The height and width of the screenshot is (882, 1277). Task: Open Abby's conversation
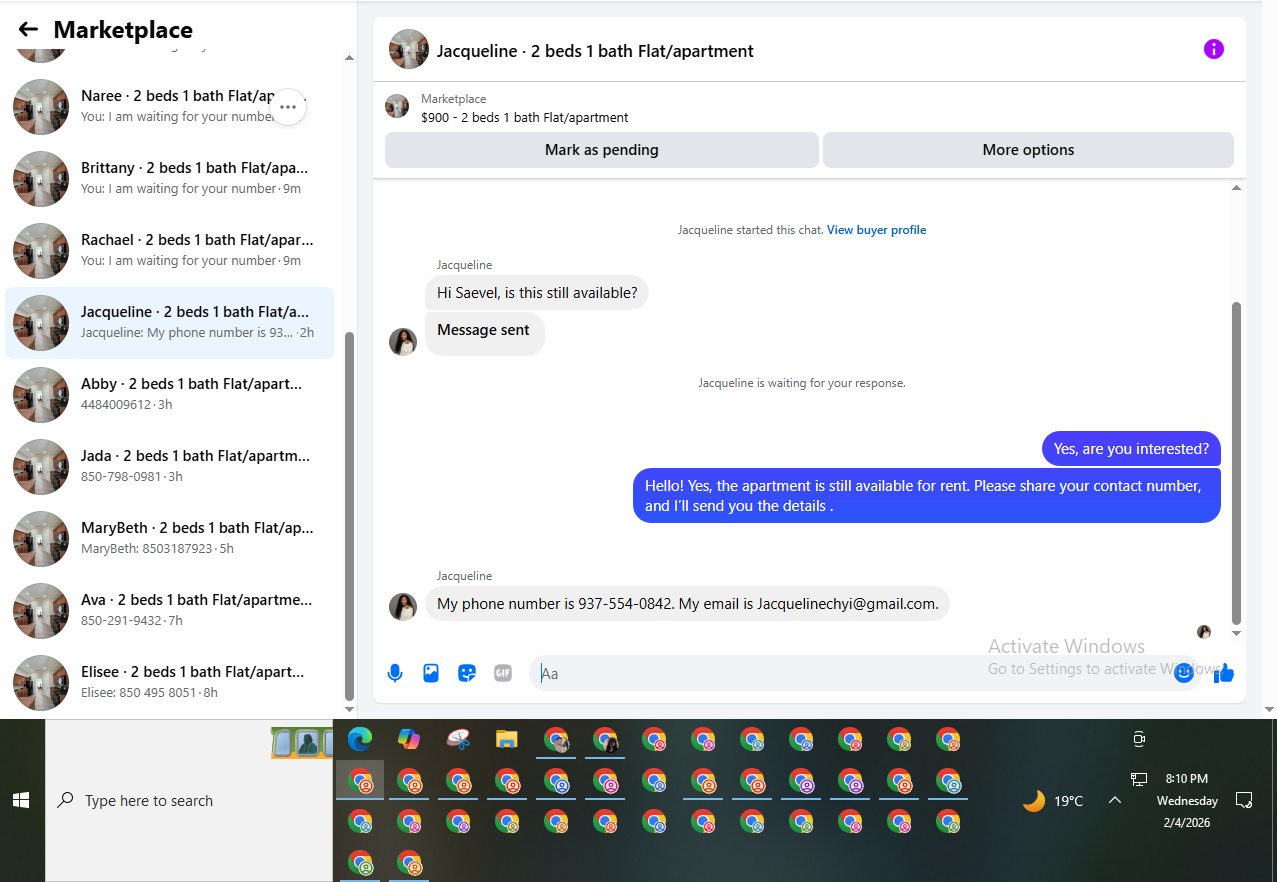(169, 395)
